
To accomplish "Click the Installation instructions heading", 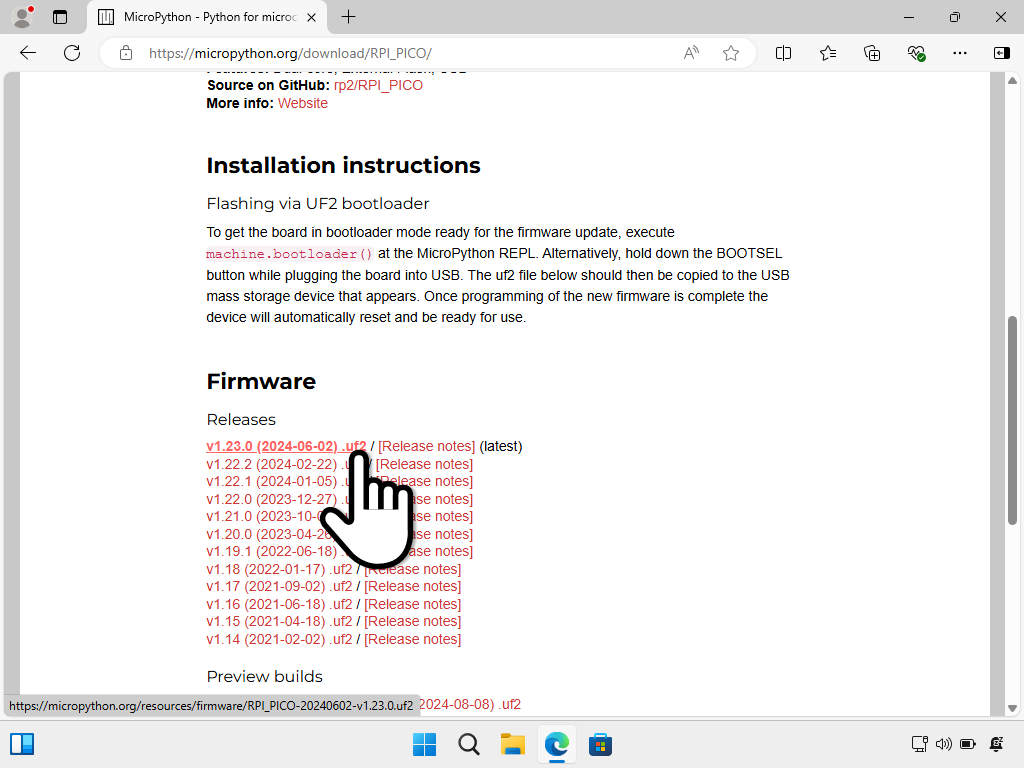I will click(344, 165).
